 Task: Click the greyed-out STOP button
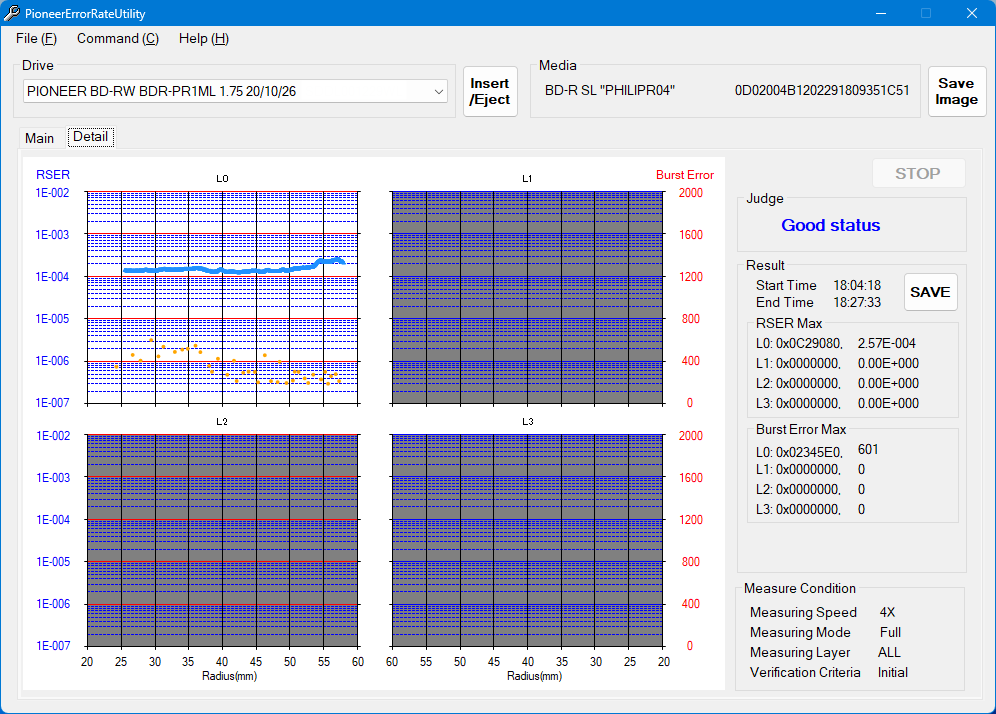917,173
